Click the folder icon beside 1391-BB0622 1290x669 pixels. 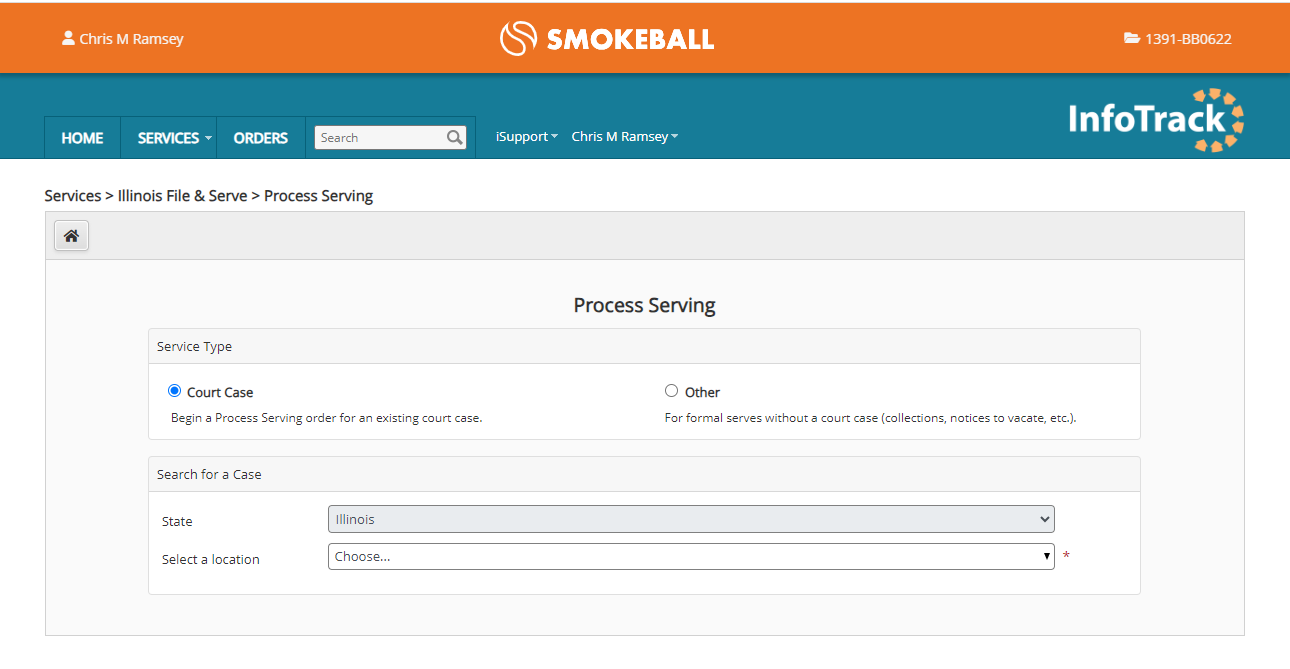(x=1132, y=39)
